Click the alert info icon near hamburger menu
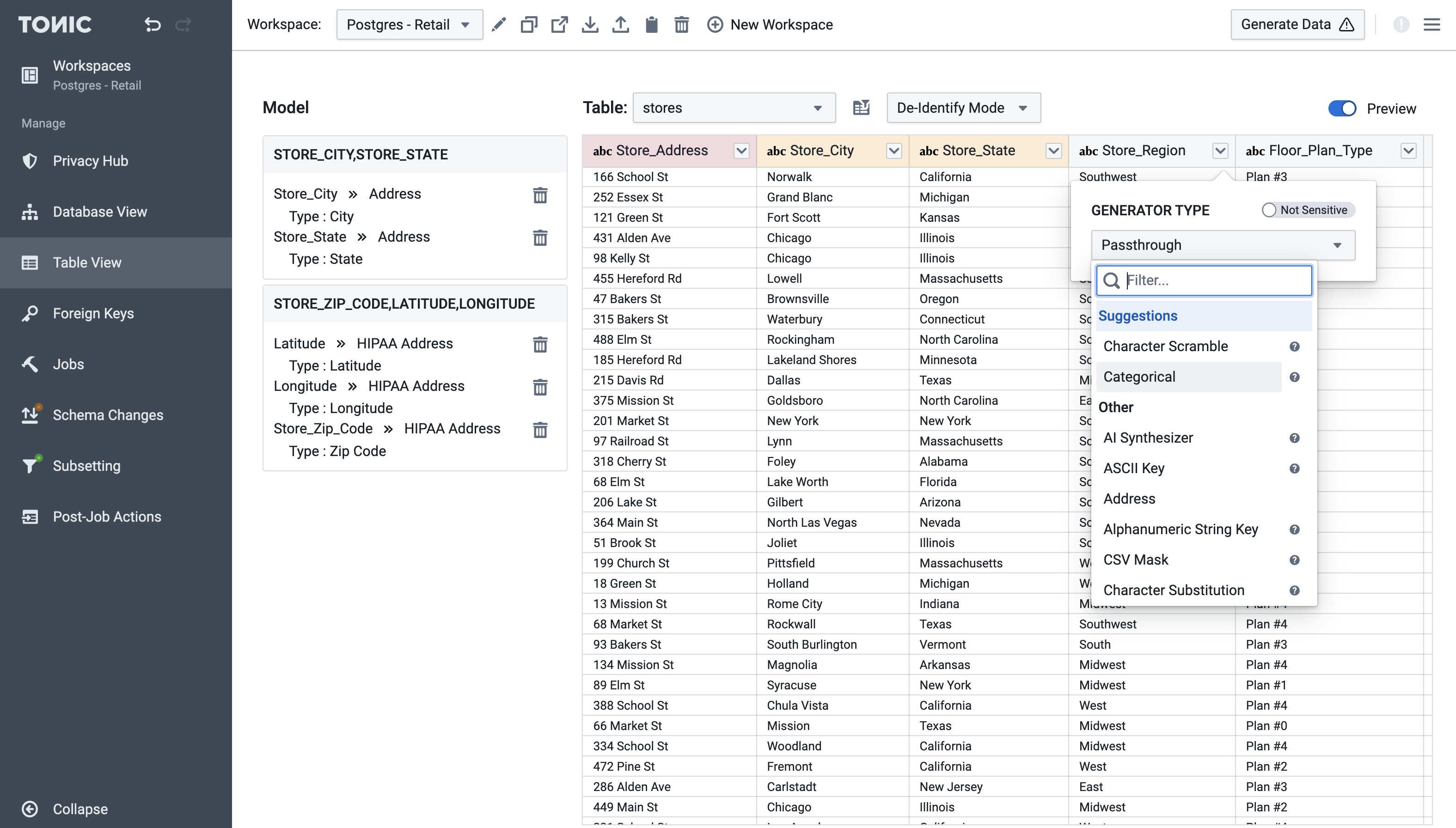This screenshot has height=828, width=1456. pyautogui.click(x=1401, y=24)
